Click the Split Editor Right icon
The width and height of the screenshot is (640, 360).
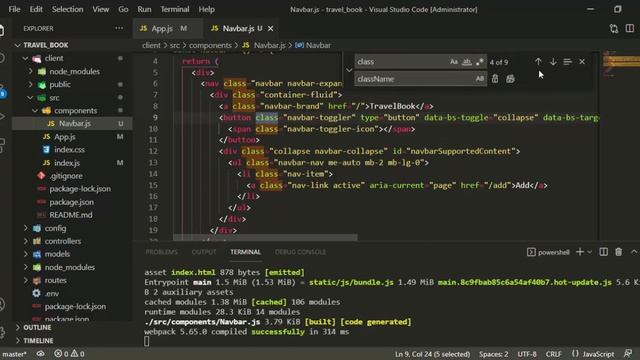point(629,29)
